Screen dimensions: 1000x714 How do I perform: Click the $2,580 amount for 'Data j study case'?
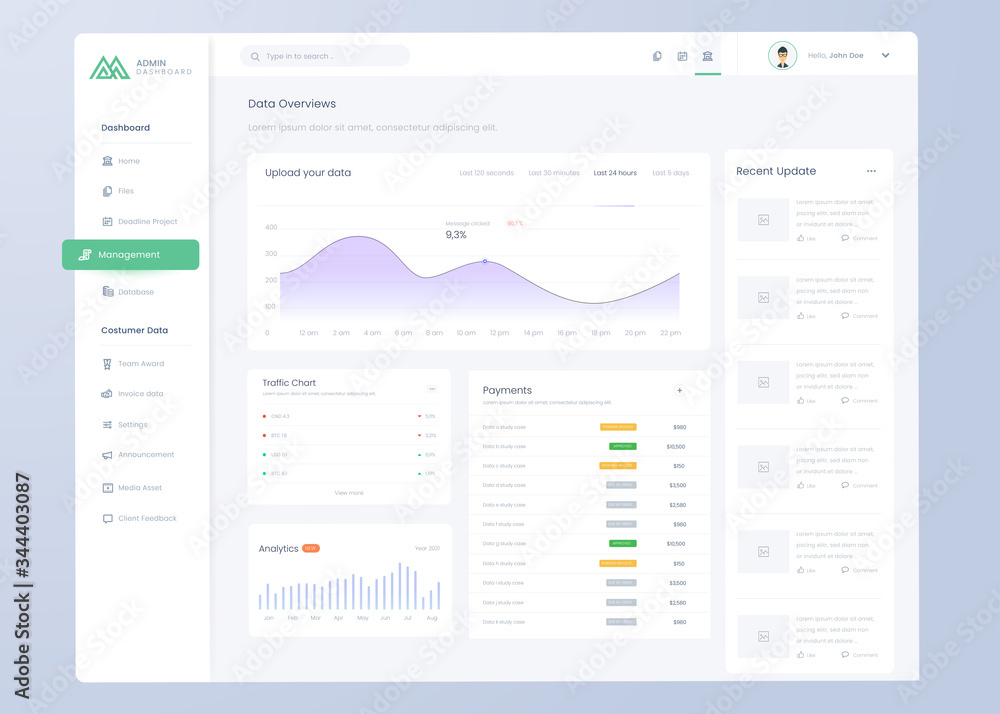677,602
